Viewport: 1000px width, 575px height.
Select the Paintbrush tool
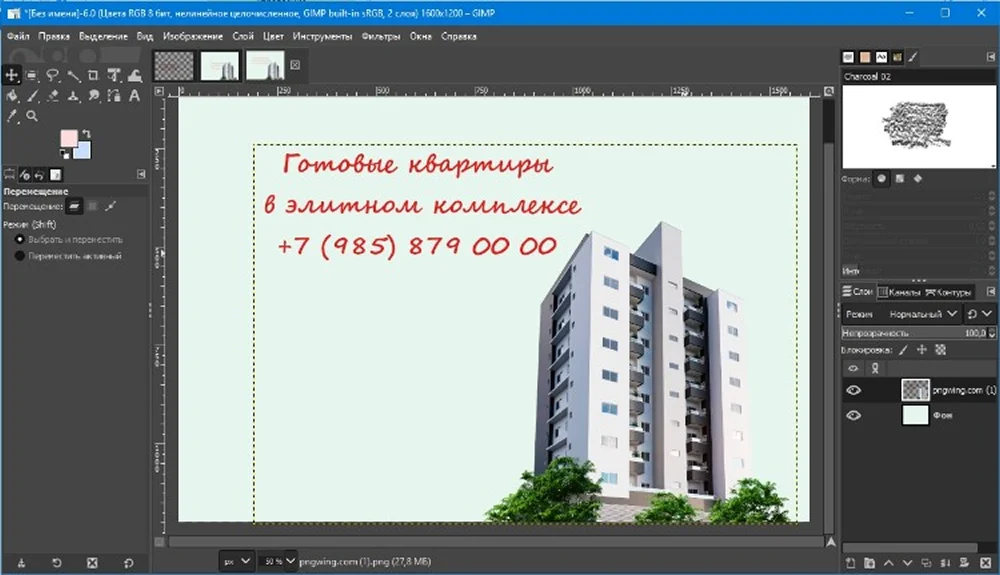[x=33, y=96]
